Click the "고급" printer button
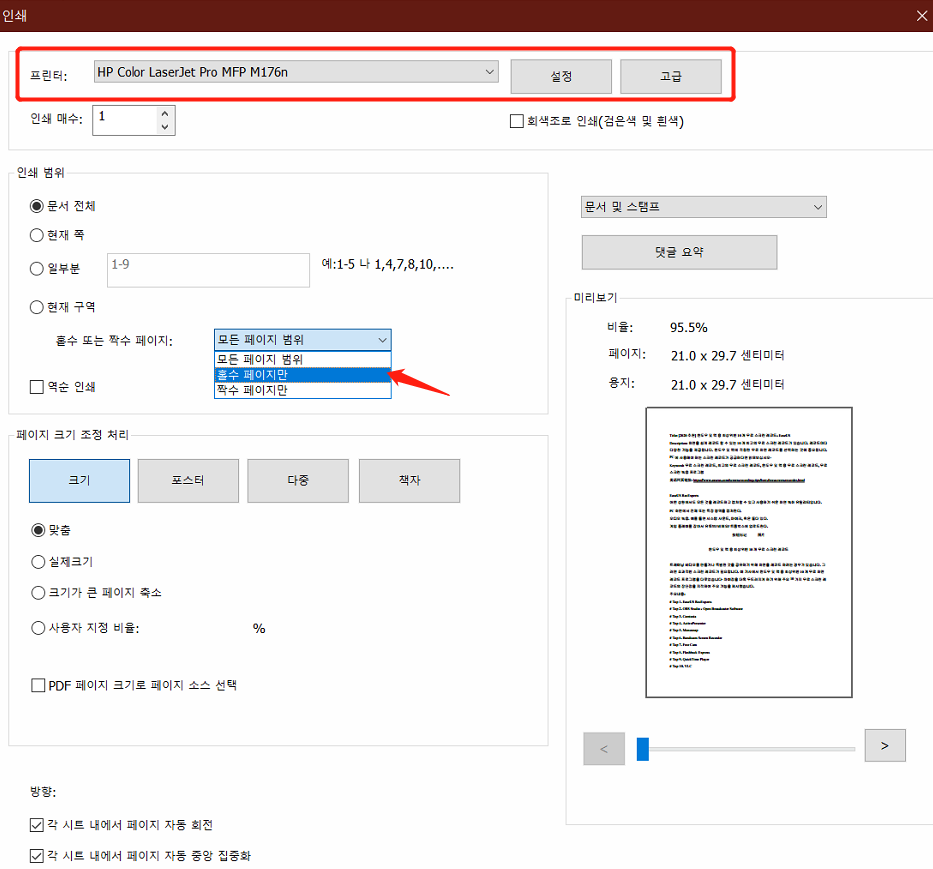The width and height of the screenshot is (933, 869). click(x=670, y=76)
